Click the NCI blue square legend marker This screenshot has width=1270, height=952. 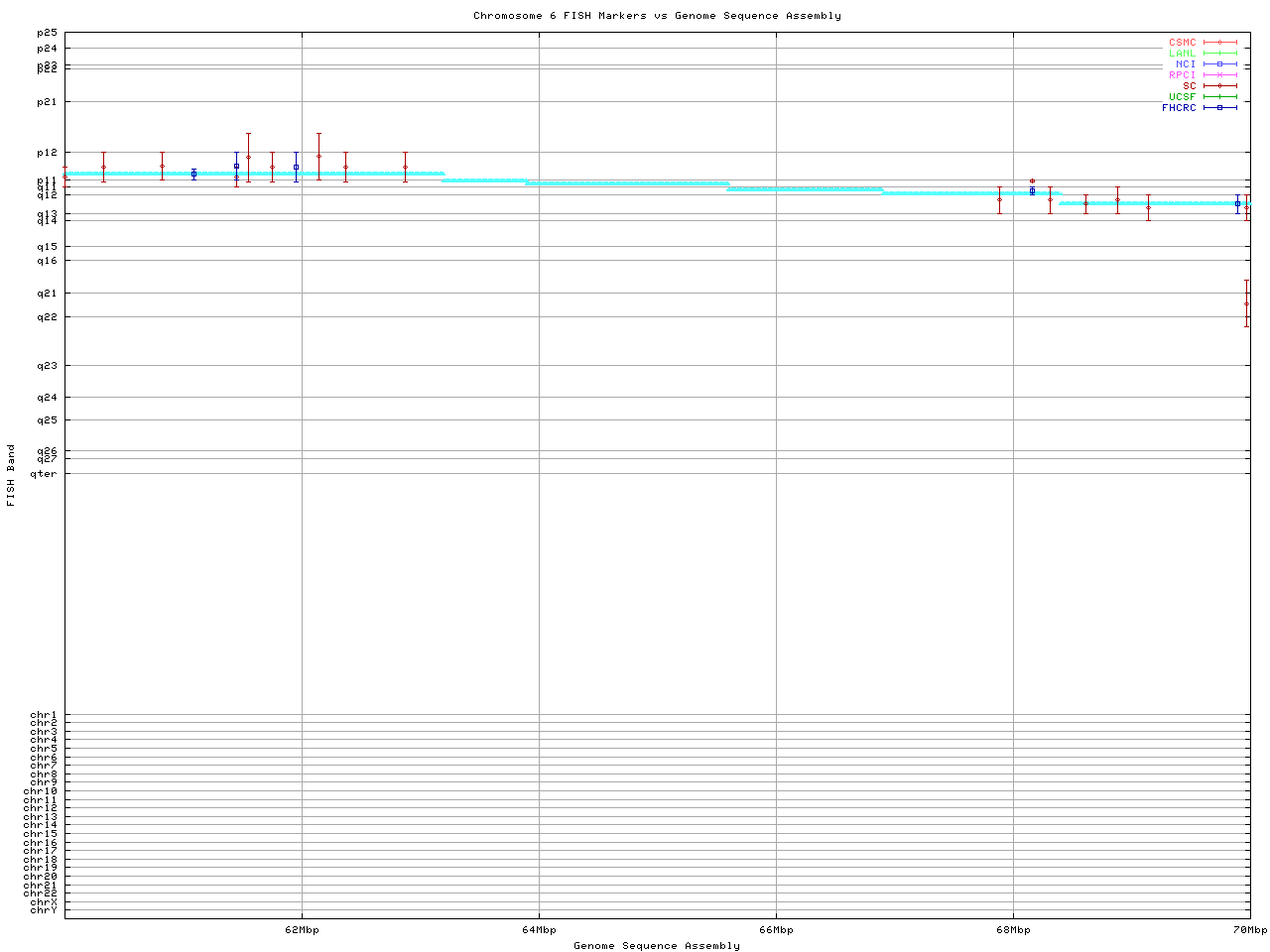coord(1219,64)
